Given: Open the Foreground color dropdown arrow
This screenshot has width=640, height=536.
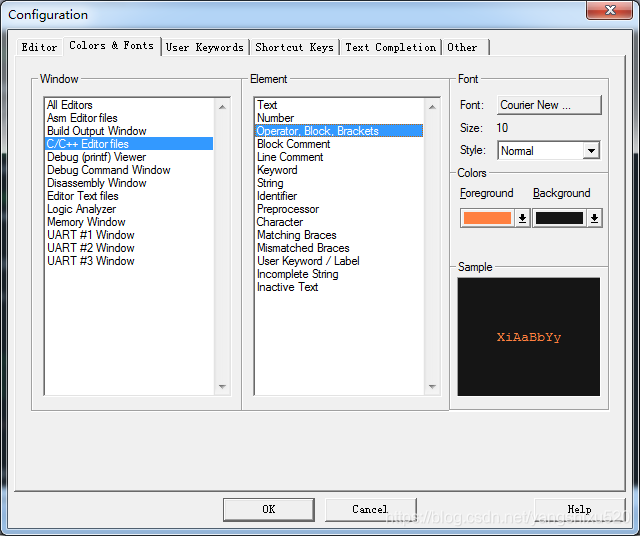Looking at the screenshot, I should pyautogui.click(x=522, y=218).
